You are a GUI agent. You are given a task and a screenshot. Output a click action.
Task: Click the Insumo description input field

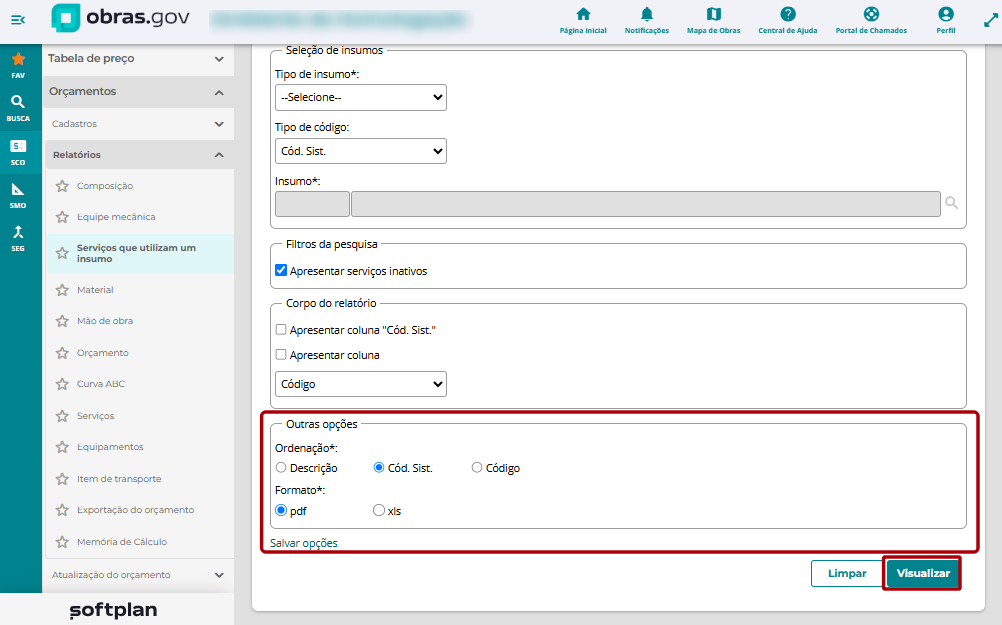tap(645, 204)
